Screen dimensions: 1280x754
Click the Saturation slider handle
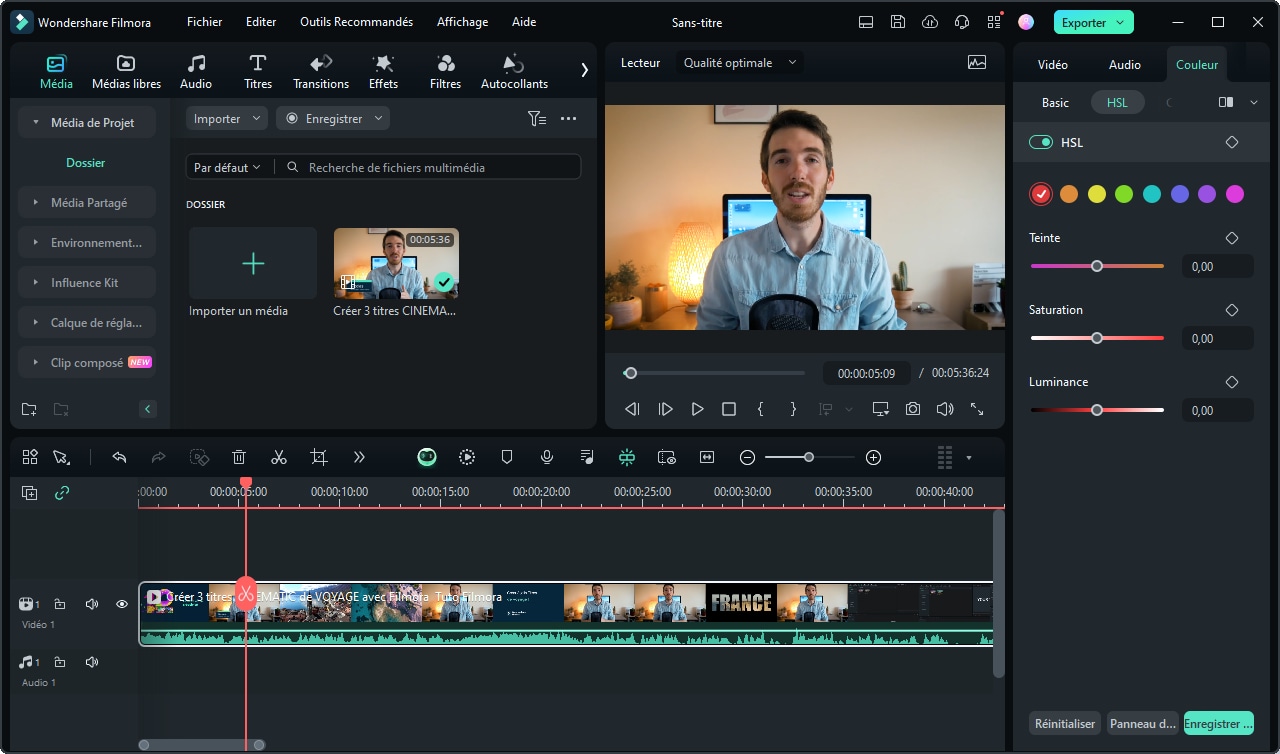tap(1097, 338)
